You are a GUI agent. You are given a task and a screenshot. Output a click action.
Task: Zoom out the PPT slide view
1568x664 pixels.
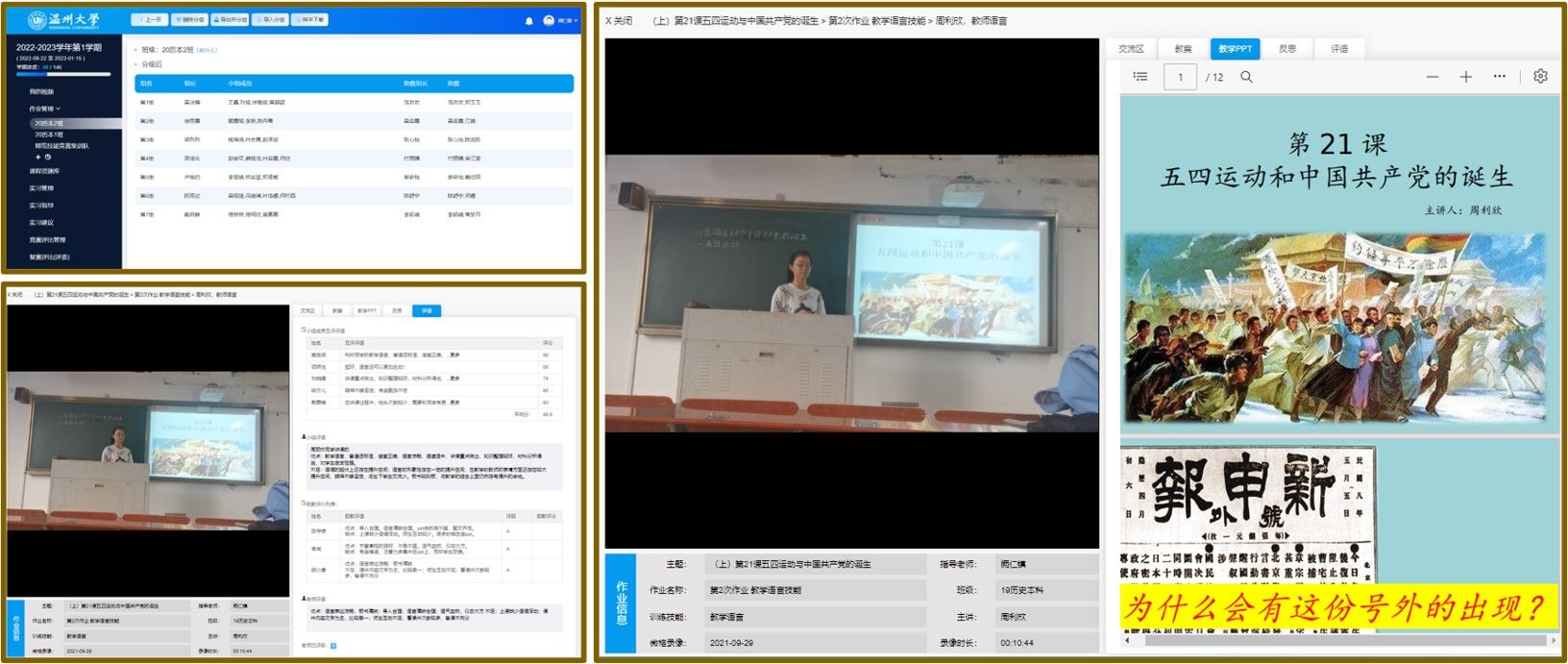(1433, 77)
